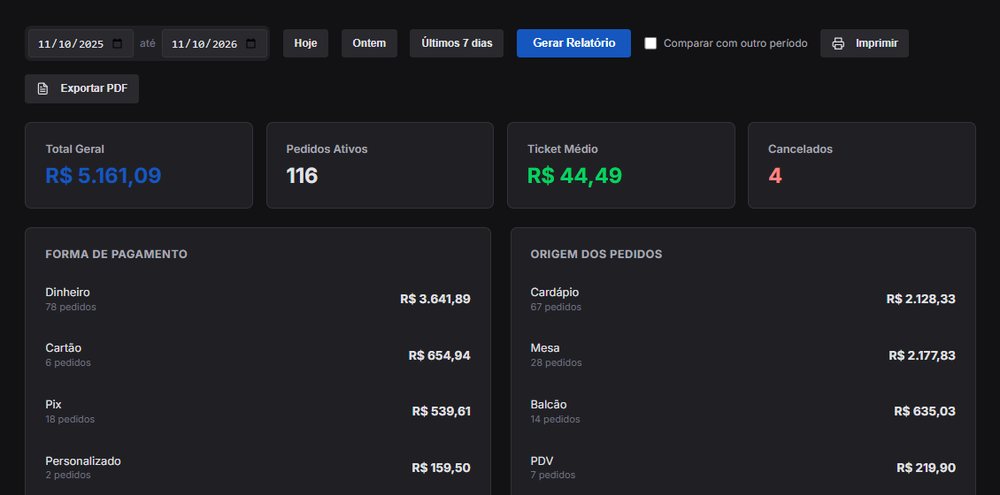Enable Comparar com outro período checkbox
1000x495 pixels.
pyautogui.click(x=650, y=43)
